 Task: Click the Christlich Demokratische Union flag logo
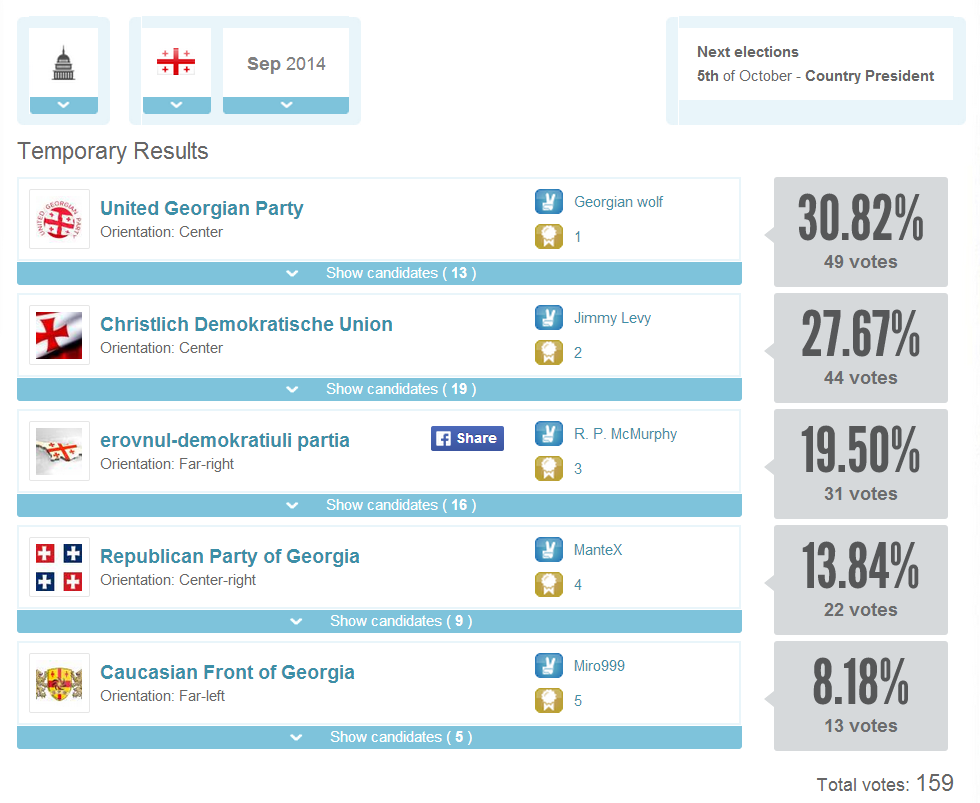[x=59, y=336]
